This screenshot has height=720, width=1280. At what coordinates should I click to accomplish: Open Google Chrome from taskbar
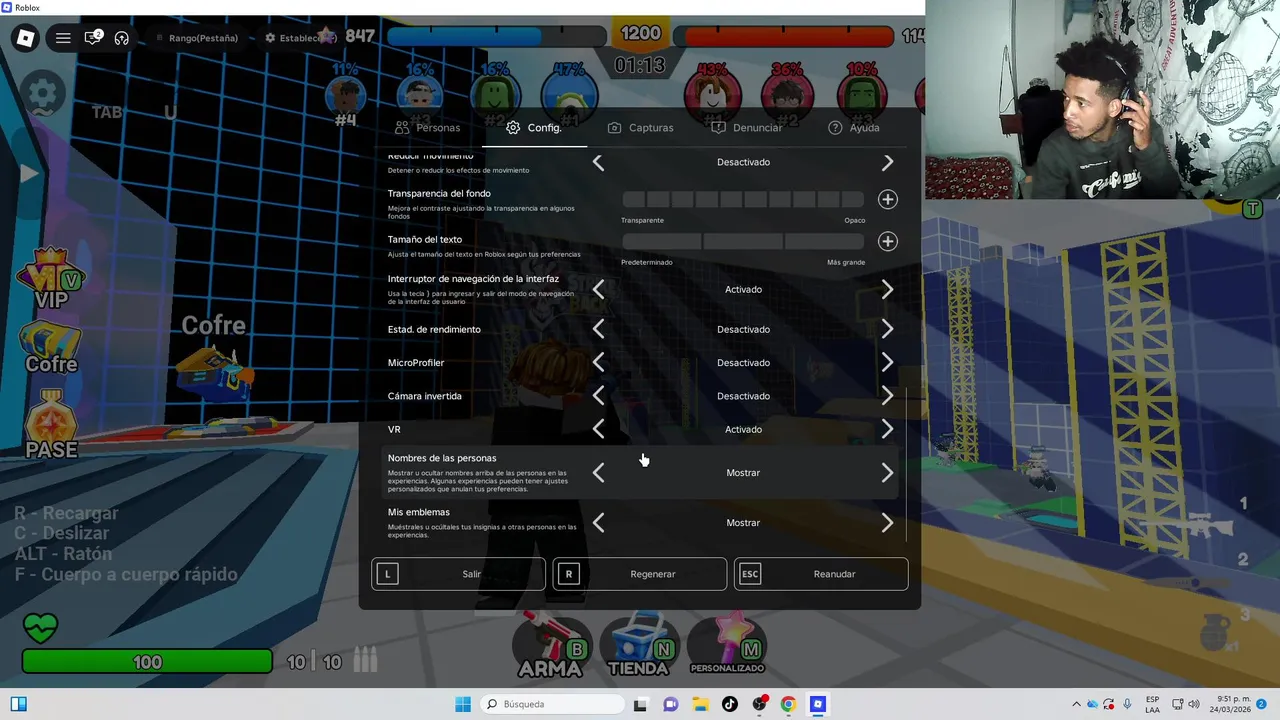coord(788,704)
